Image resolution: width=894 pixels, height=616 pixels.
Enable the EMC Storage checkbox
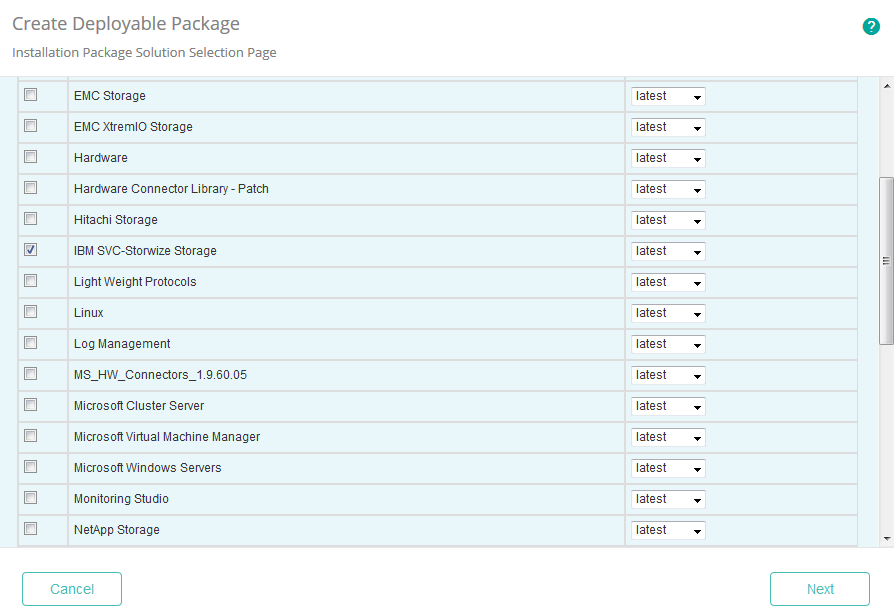(x=30, y=95)
